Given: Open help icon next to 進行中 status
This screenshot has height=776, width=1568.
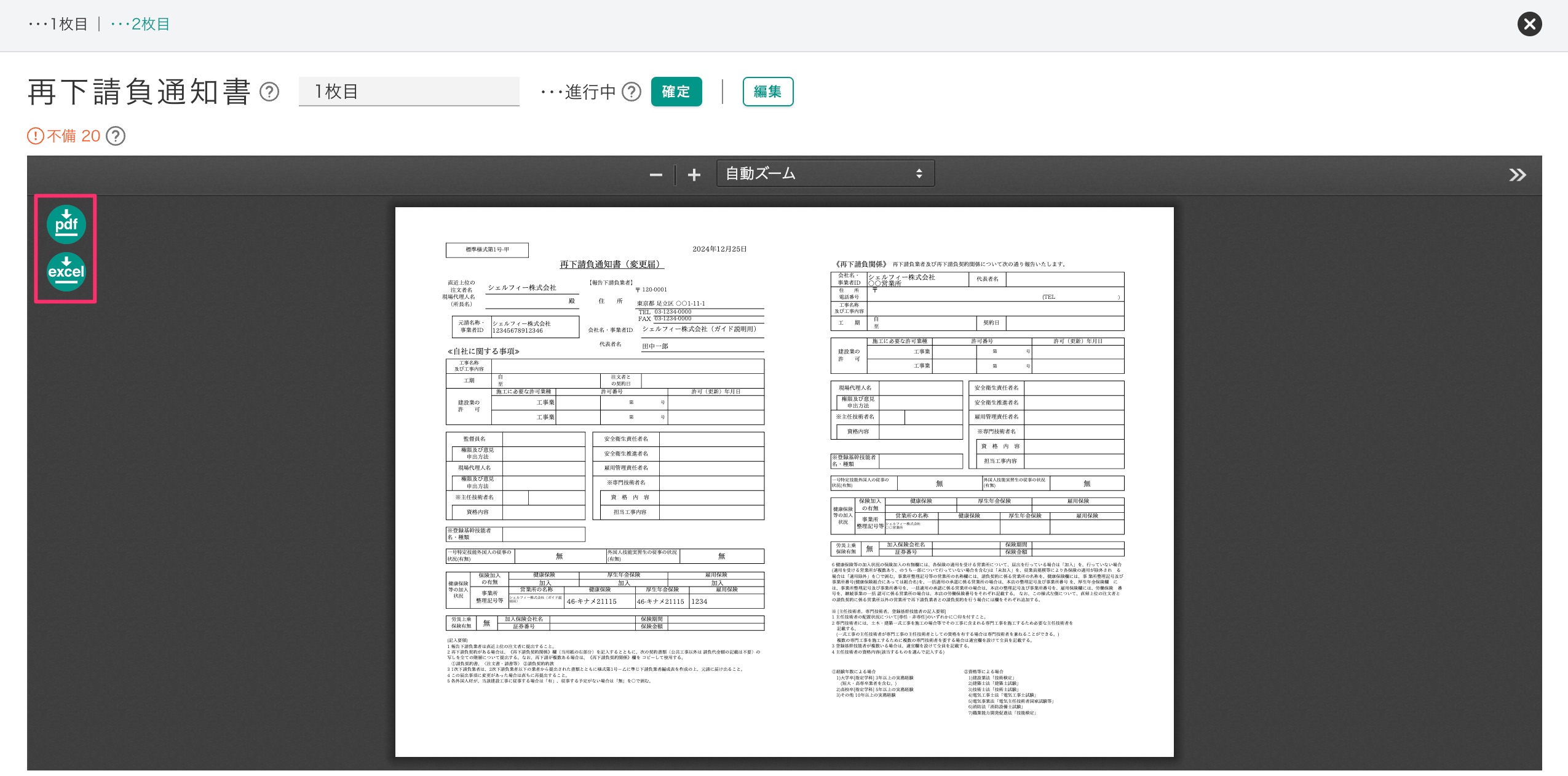Looking at the screenshot, I should [632, 92].
